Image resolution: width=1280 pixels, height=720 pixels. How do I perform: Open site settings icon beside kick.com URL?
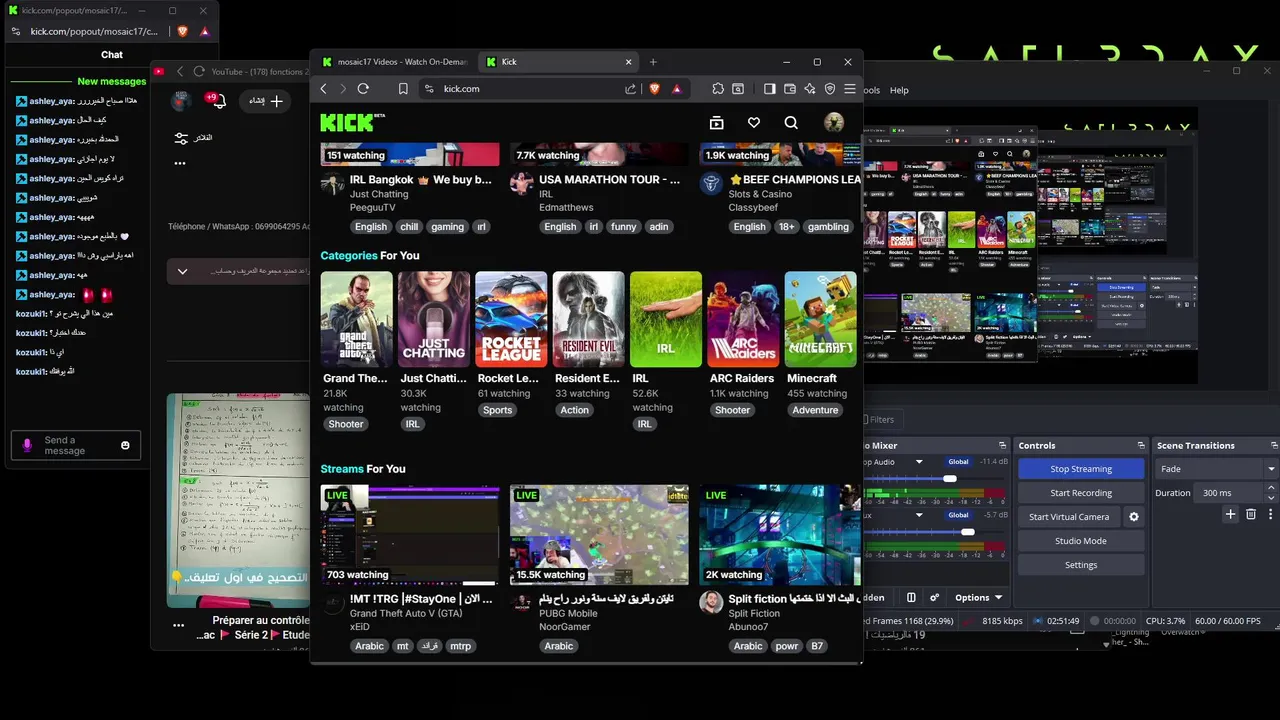(429, 89)
